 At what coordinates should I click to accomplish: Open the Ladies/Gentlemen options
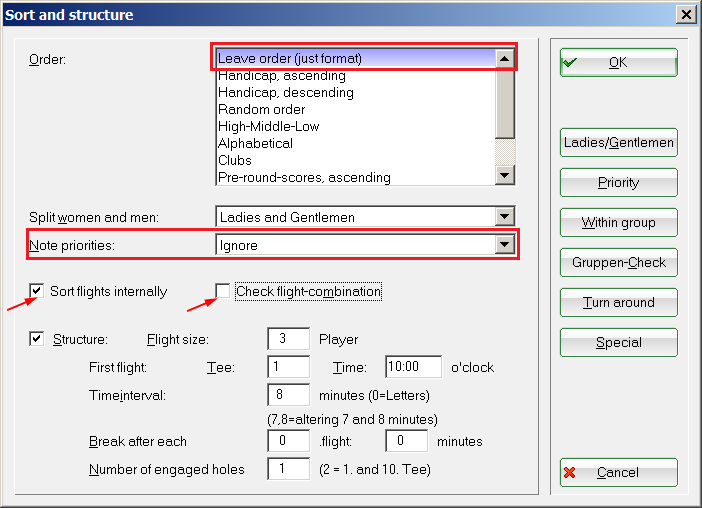(x=618, y=142)
